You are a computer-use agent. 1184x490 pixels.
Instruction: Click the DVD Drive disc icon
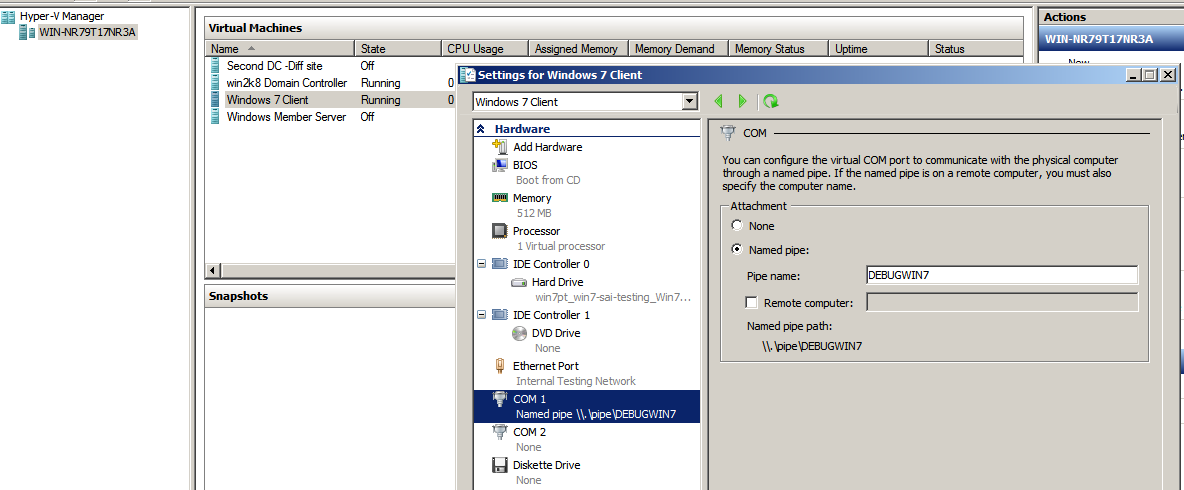pyautogui.click(x=520, y=333)
